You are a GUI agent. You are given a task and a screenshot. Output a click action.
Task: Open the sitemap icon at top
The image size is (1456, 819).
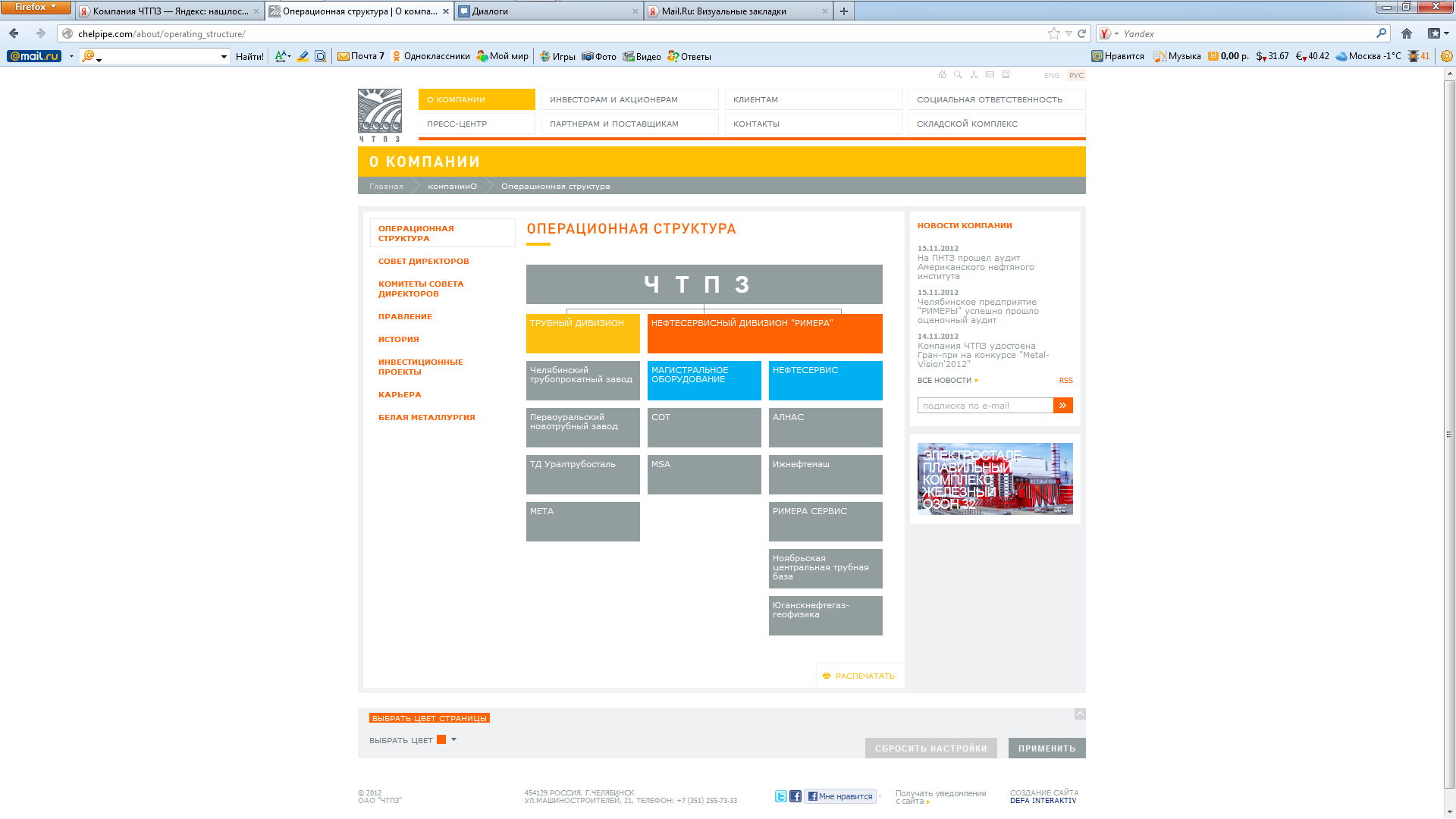974,75
